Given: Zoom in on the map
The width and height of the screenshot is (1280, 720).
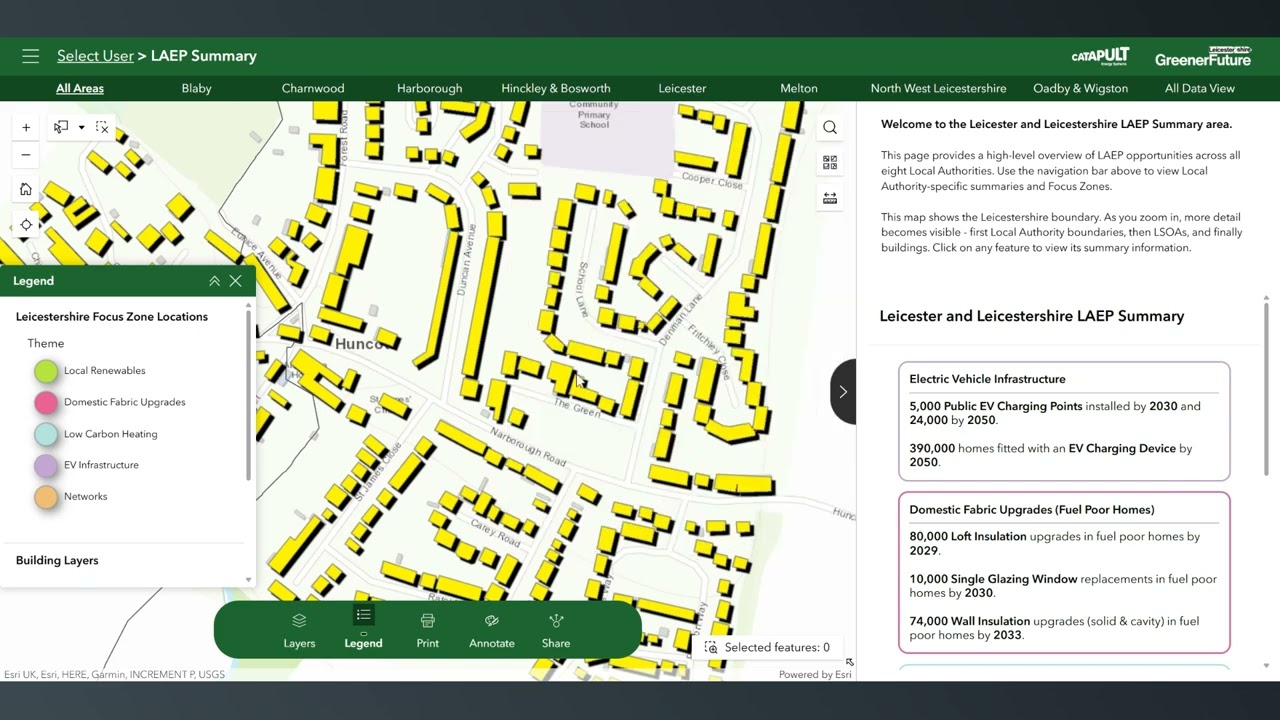Looking at the screenshot, I should (26, 127).
